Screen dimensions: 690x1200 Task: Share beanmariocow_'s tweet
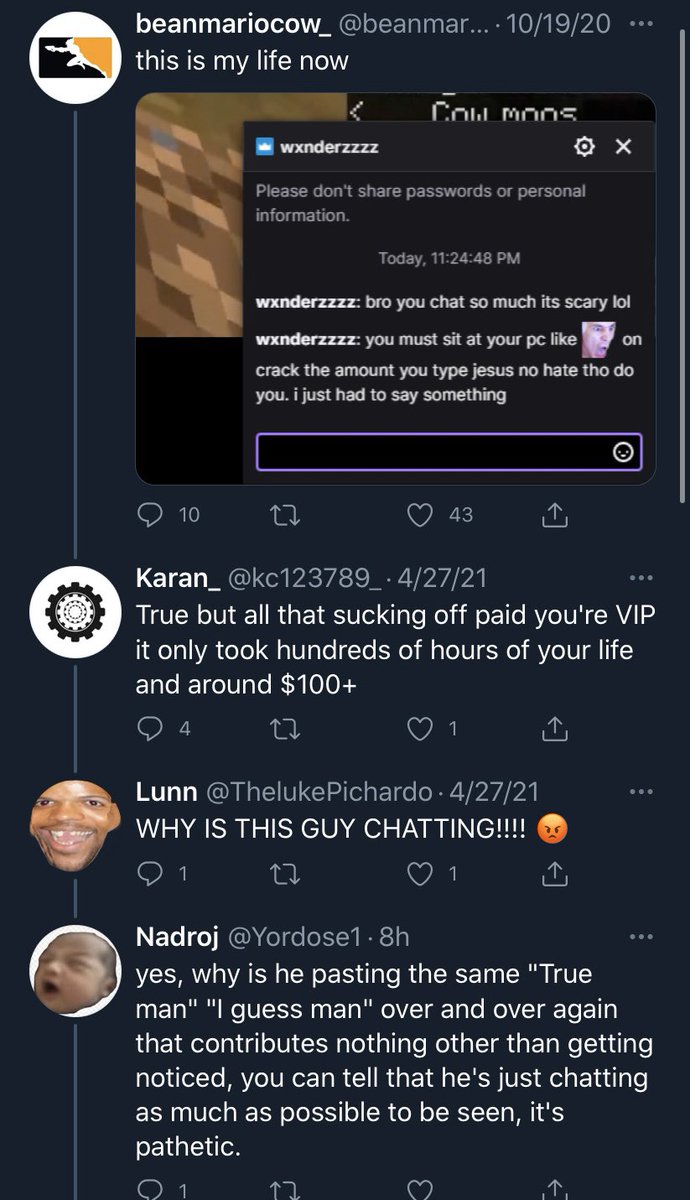coord(554,516)
